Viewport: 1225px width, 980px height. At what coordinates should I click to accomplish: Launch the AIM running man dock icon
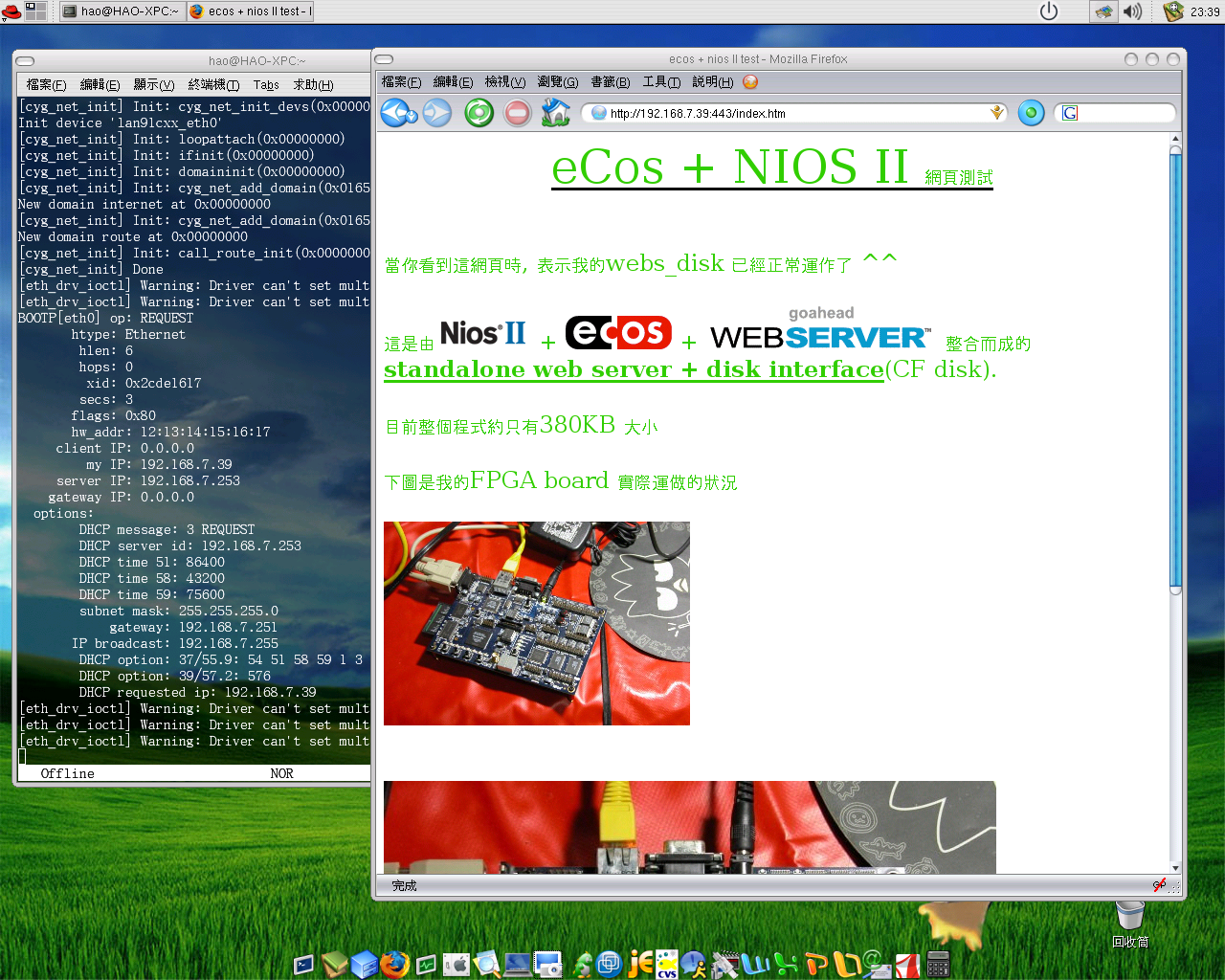pyautogui.click(x=693, y=965)
